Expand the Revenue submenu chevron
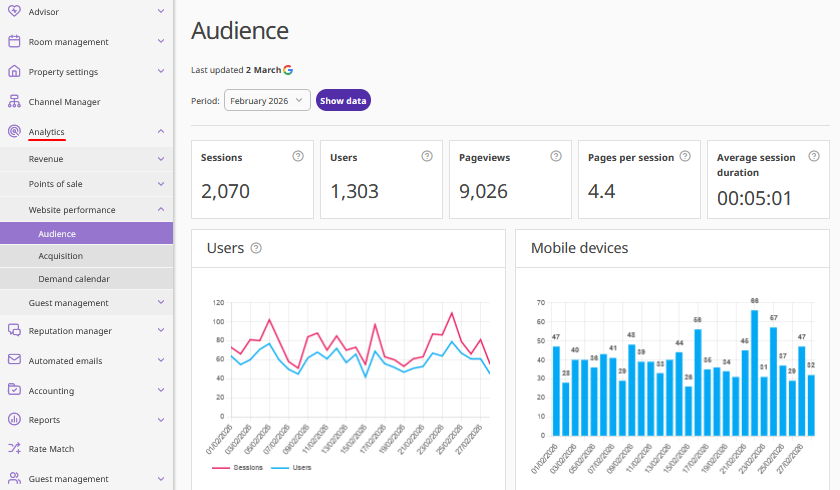The height and width of the screenshot is (490, 840). [x=161, y=159]
